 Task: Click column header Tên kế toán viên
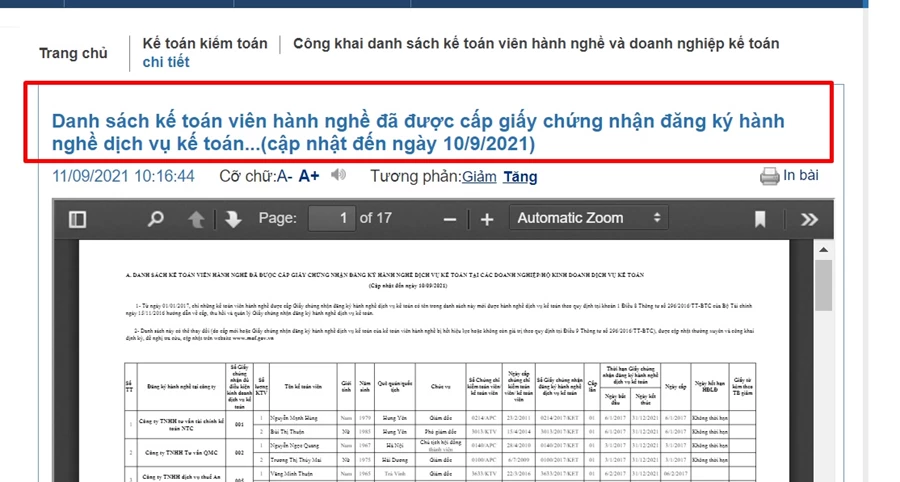tap(303, 387)
